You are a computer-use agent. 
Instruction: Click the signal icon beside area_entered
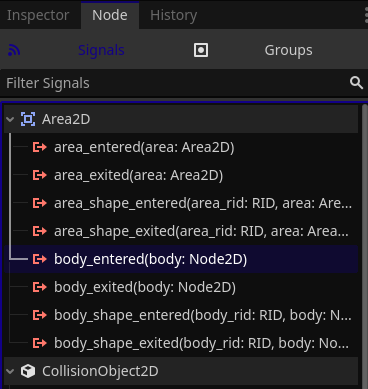40,147
